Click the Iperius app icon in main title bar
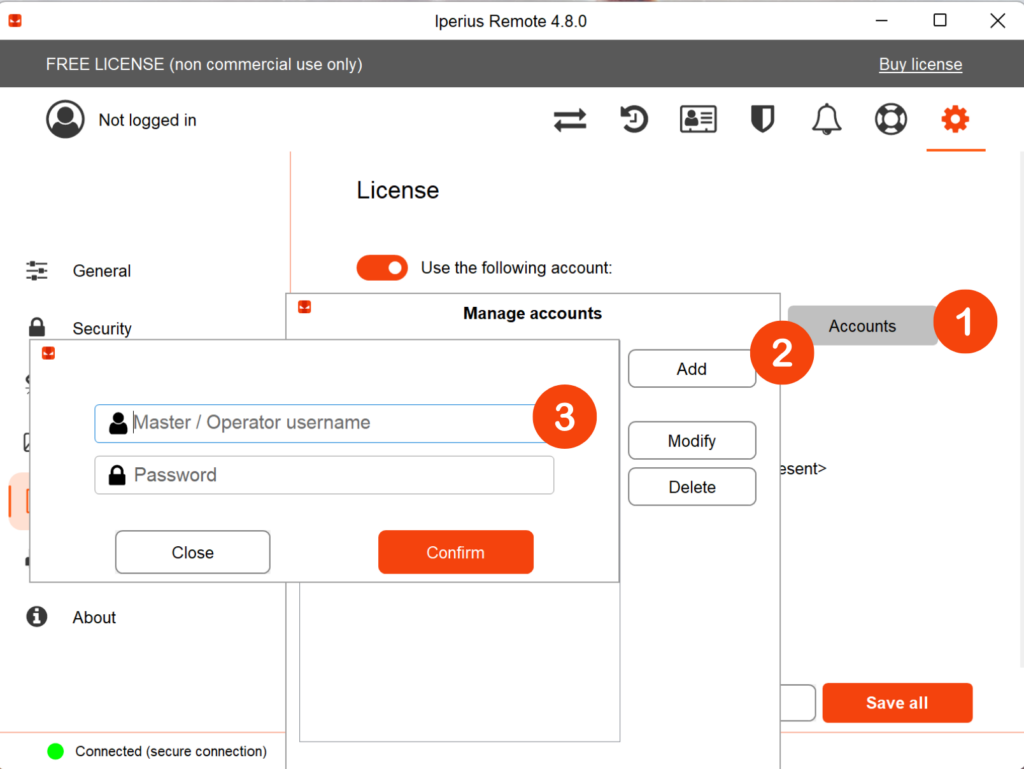This screenshot has width=1024, height=769. (x=15, y=21)
